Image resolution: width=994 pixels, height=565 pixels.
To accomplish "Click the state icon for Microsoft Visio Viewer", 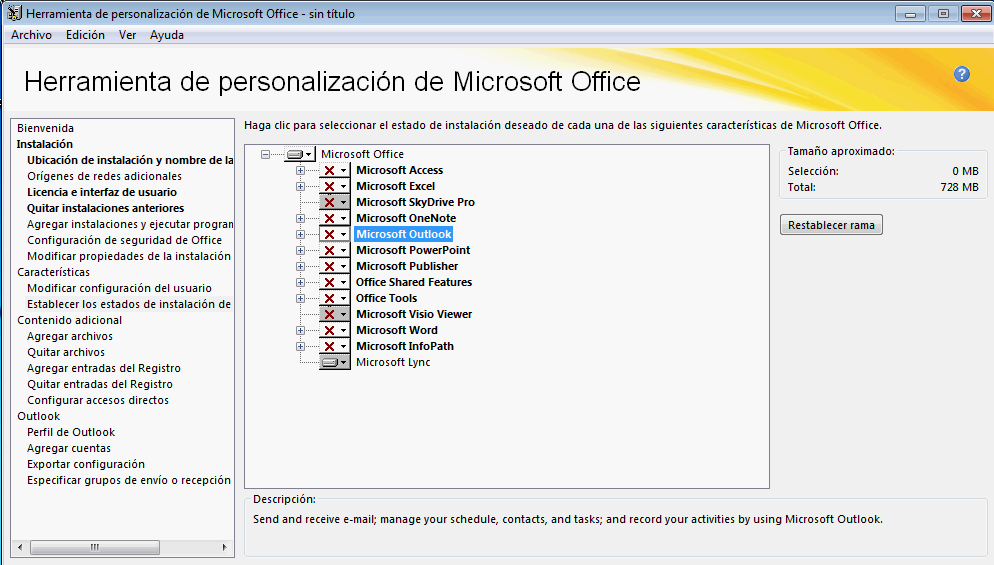I will click(x=329, y=314).
